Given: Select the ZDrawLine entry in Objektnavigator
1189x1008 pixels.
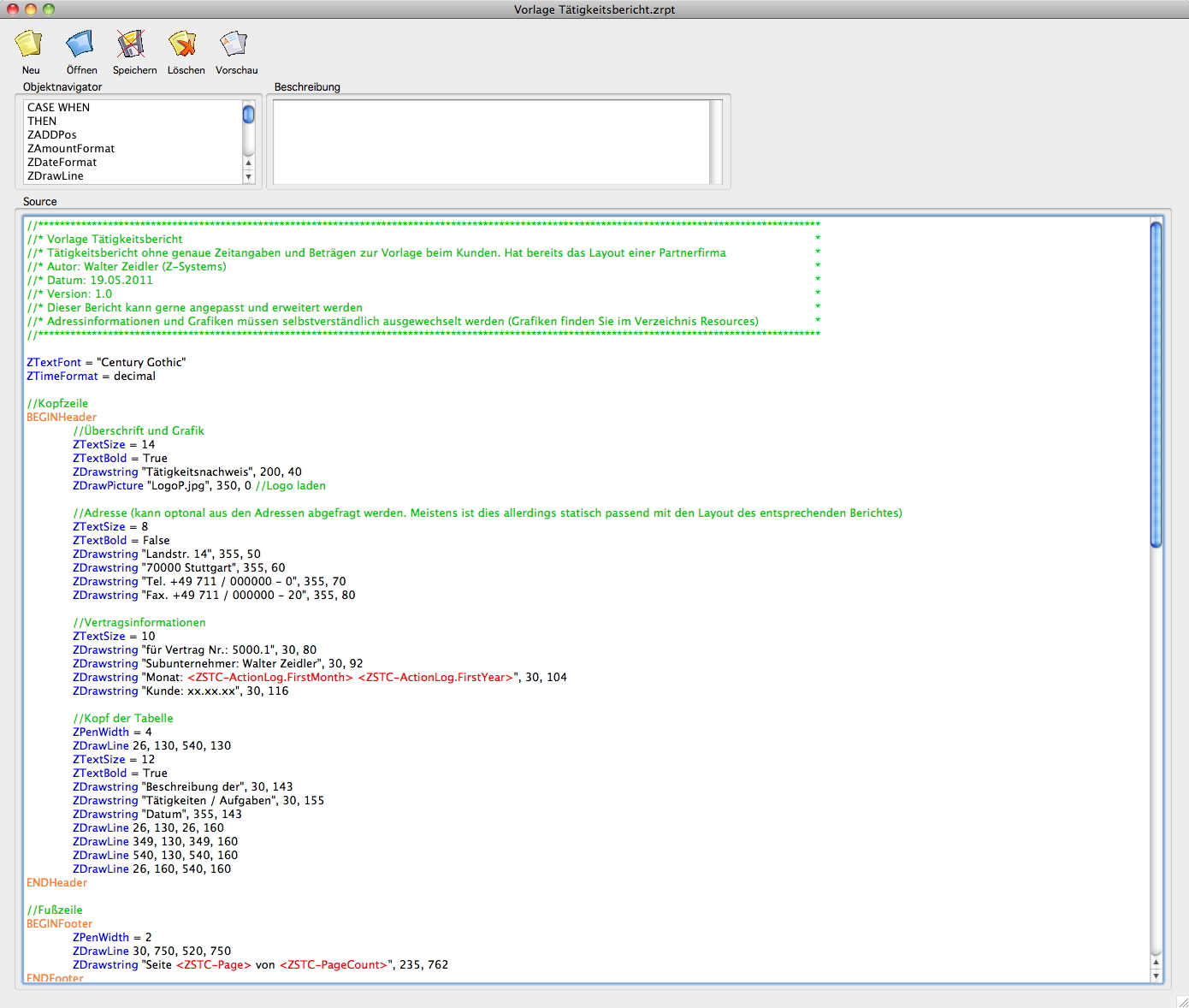Looking at the screenshot, I should (x=56, y=176).
